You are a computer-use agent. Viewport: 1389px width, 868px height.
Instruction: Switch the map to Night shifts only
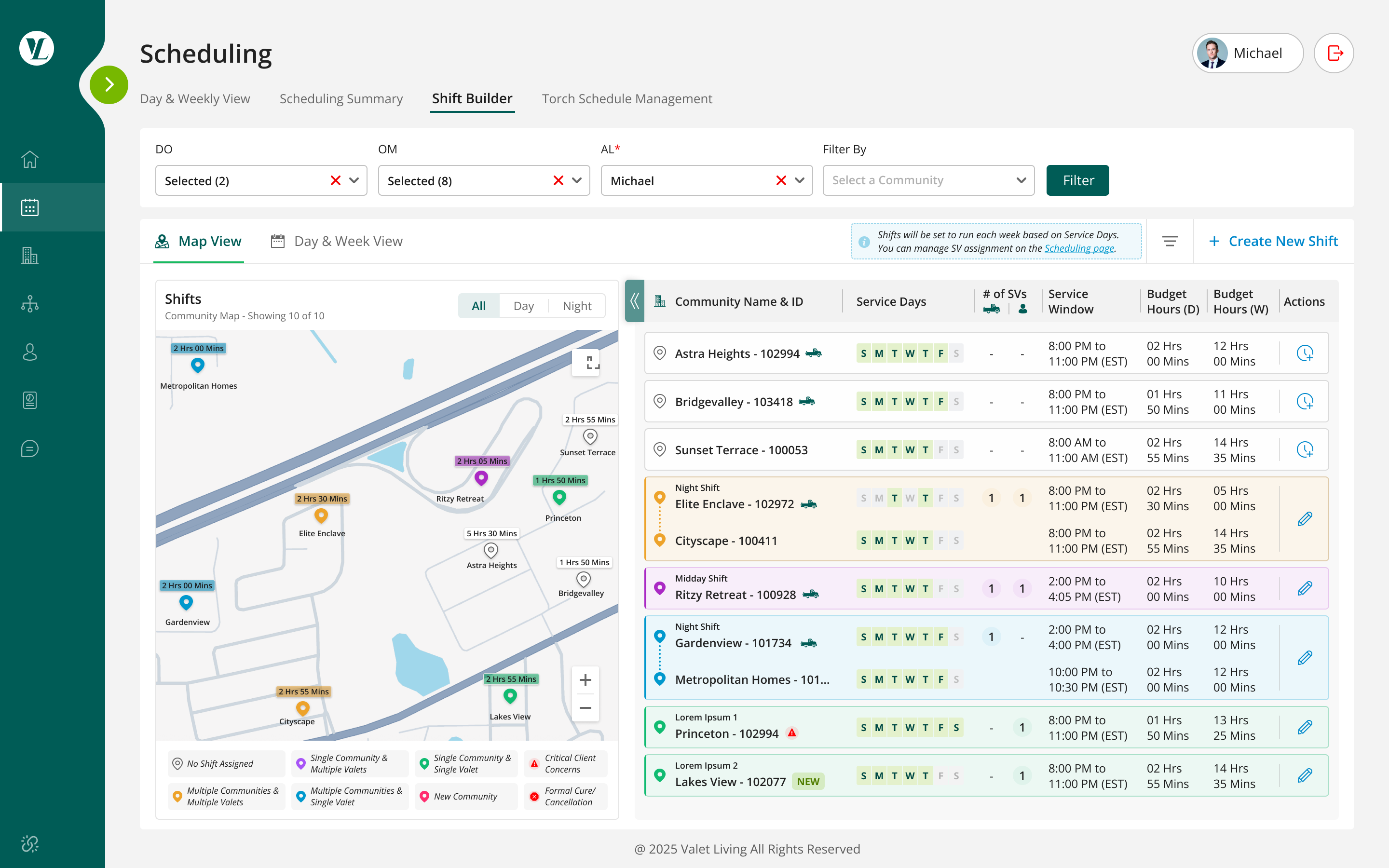tap(576, 305)
